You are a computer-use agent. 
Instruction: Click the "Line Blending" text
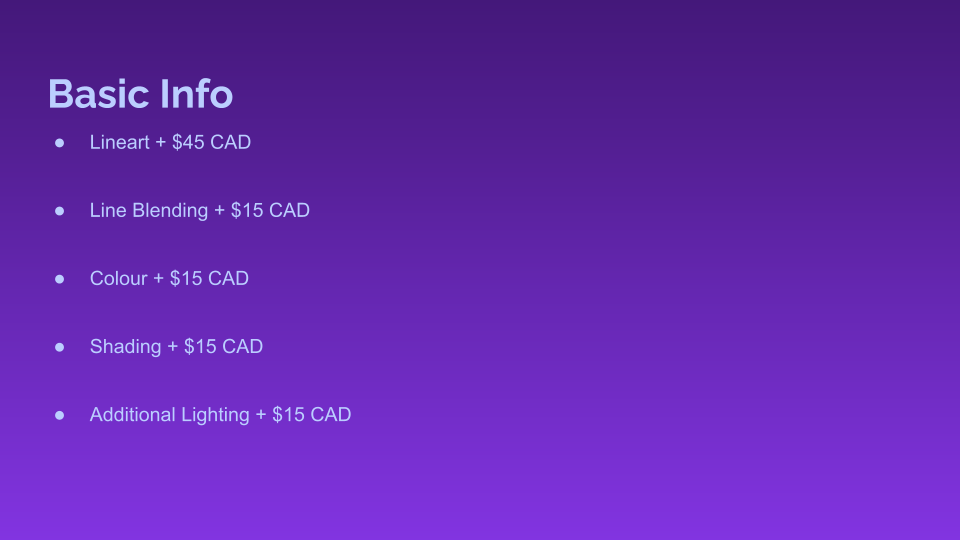149,210
